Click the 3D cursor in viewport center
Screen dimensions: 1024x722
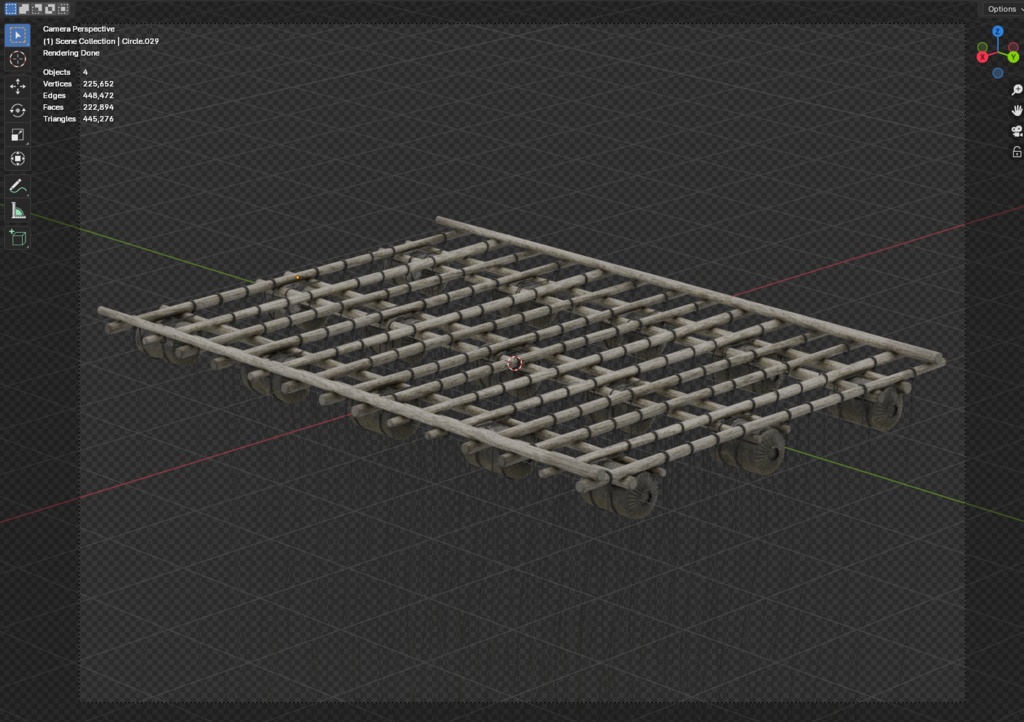click(515, 363)
